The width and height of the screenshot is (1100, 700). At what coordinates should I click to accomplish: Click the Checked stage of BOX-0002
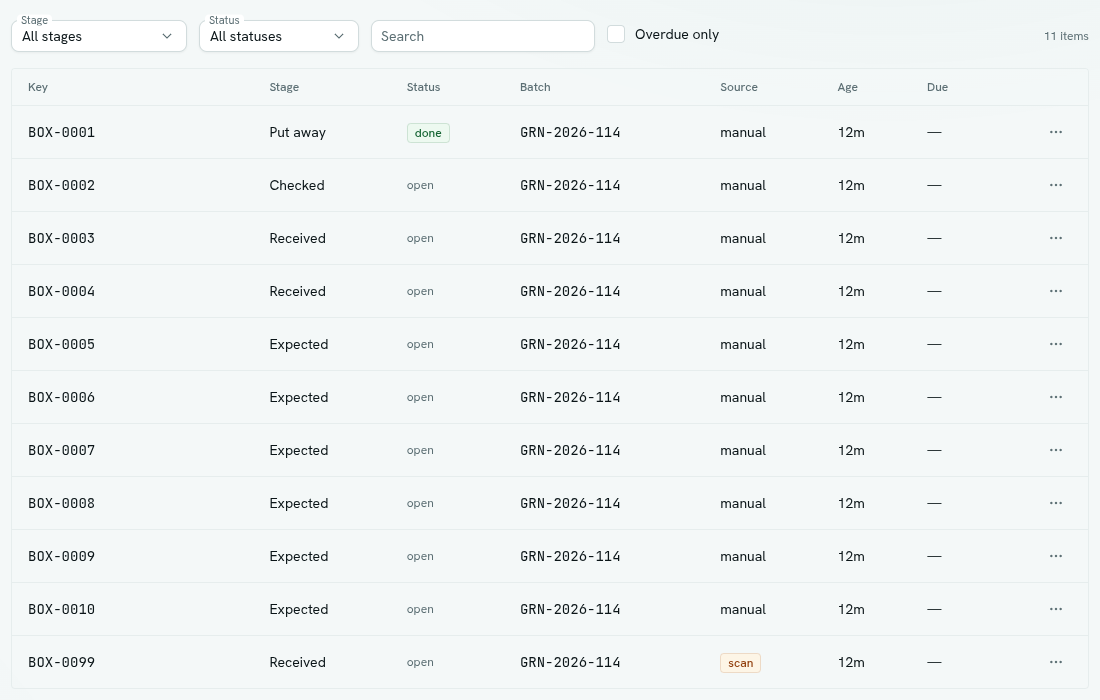pos(297,185)
